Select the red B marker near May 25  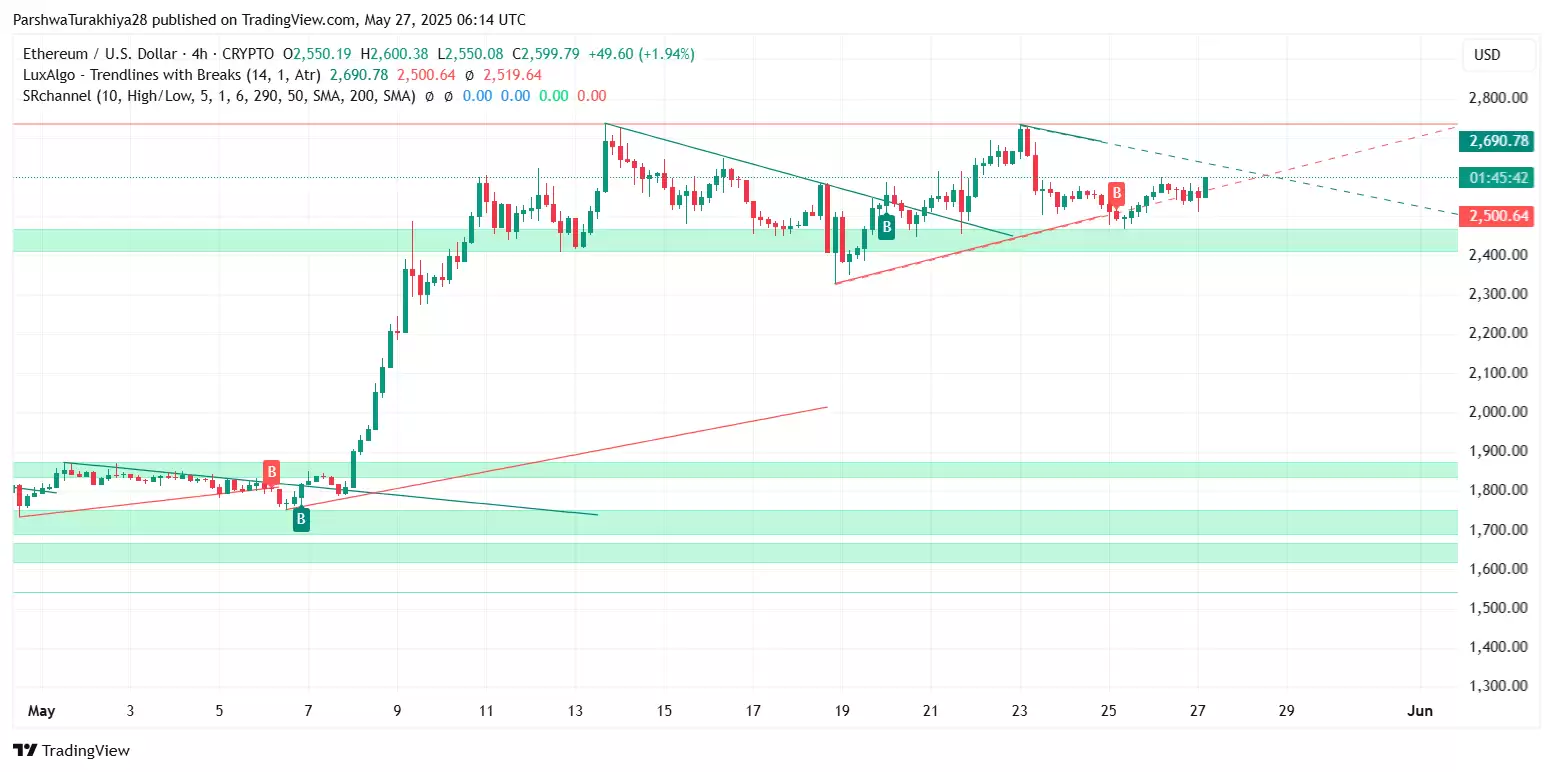click(x=1116, y=194)
